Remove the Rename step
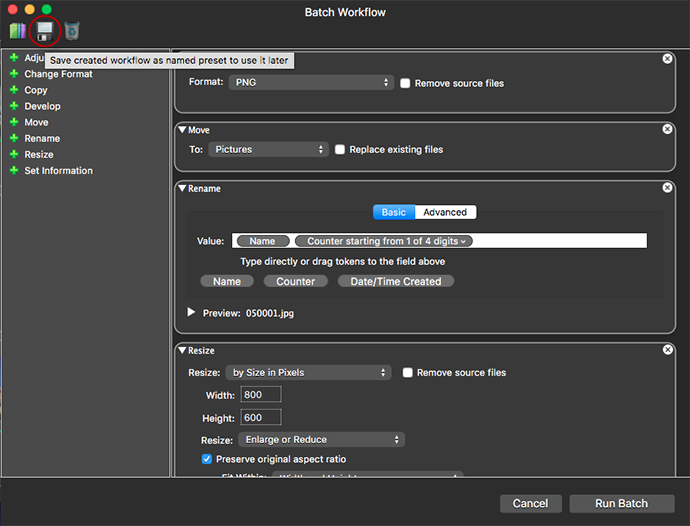 [667, 188]
